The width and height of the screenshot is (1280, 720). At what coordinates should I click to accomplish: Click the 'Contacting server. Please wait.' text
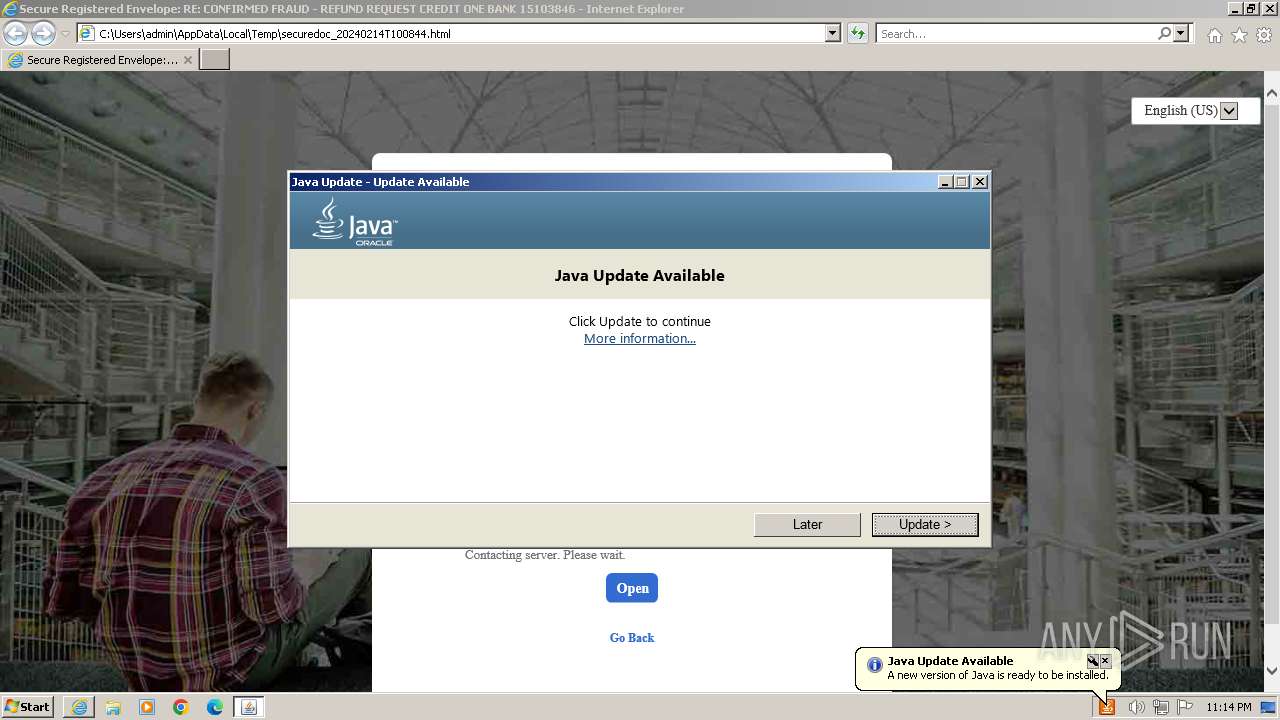coord(545,555)
